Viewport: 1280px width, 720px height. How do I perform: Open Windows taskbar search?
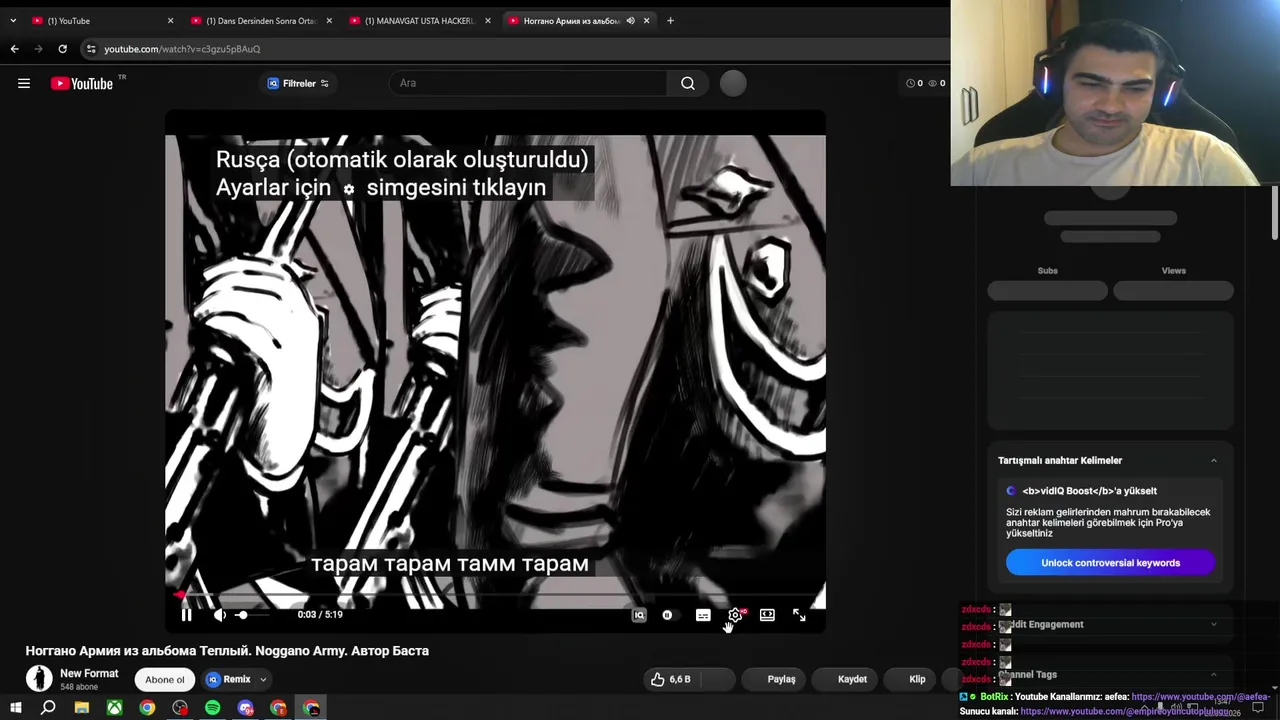pyautogui.click(x=48, y=708)
